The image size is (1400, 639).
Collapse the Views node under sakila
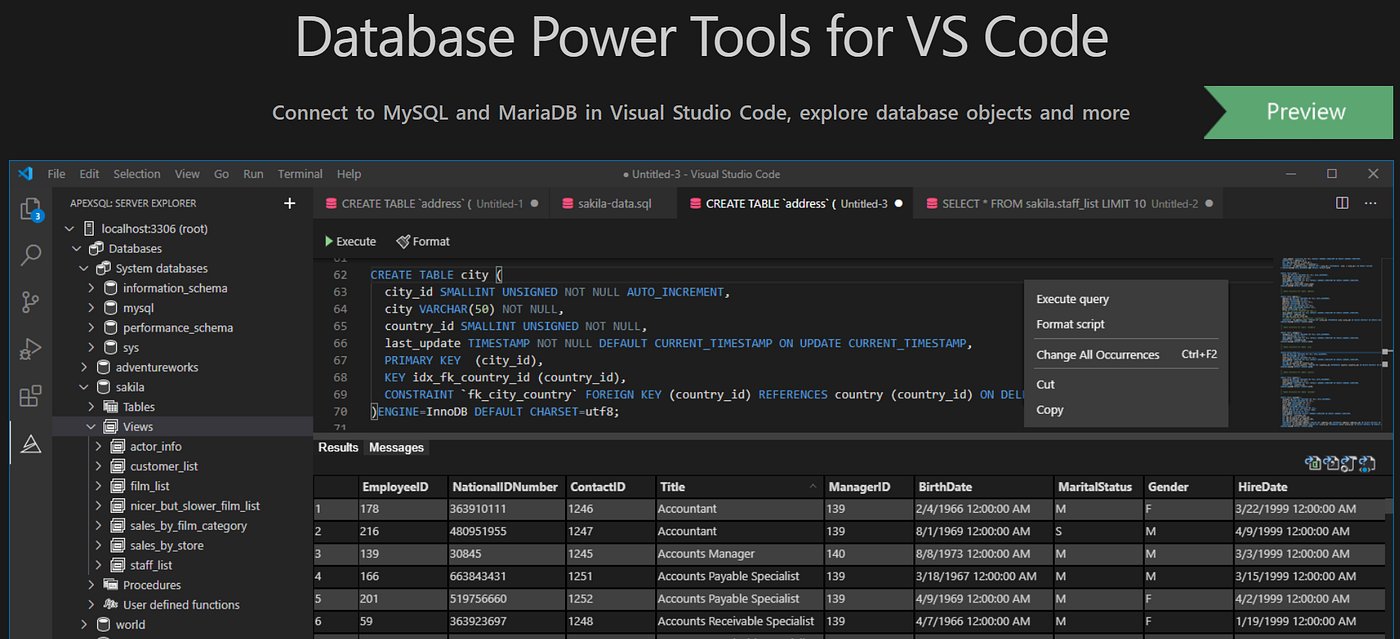[91, 426]
